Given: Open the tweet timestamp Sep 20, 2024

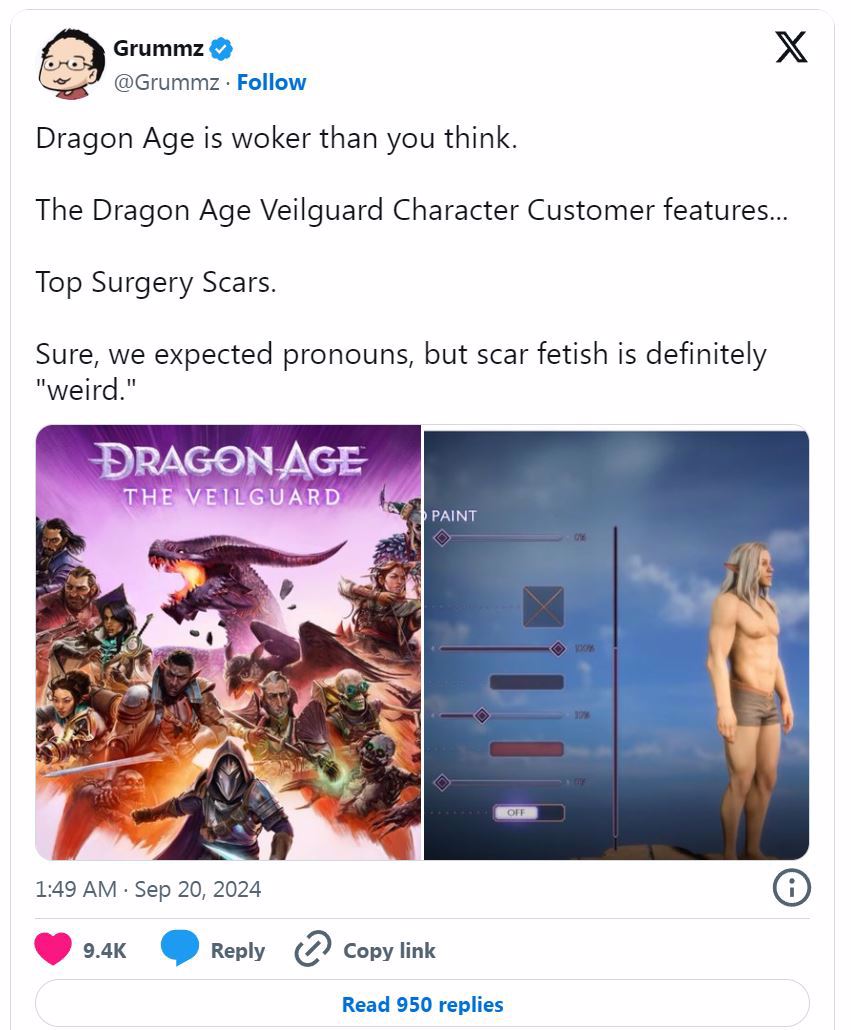Looking at the screenshot, I should click(148, 889).
